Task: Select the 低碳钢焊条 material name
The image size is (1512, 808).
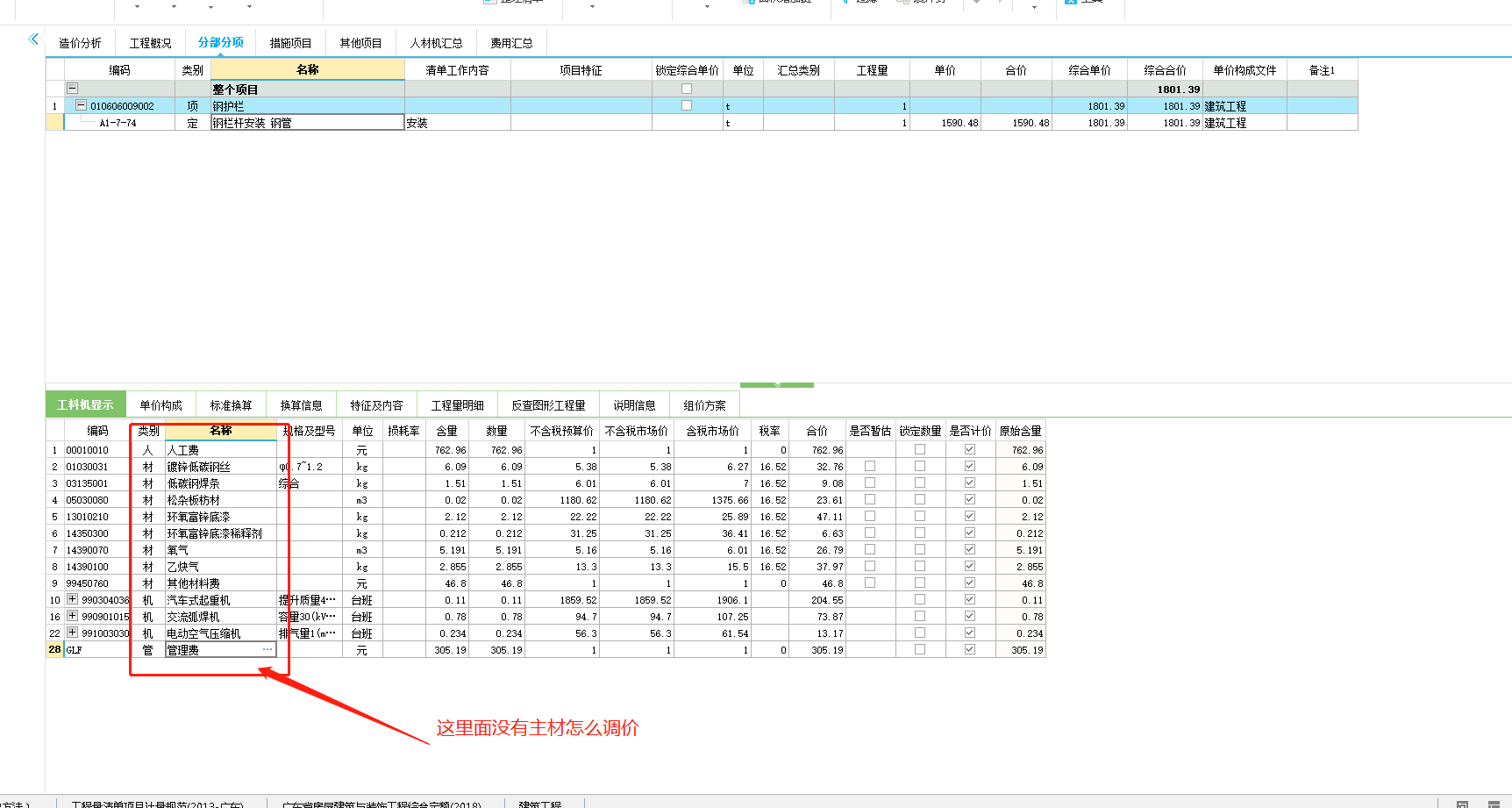Action: [x=193, y=483]
